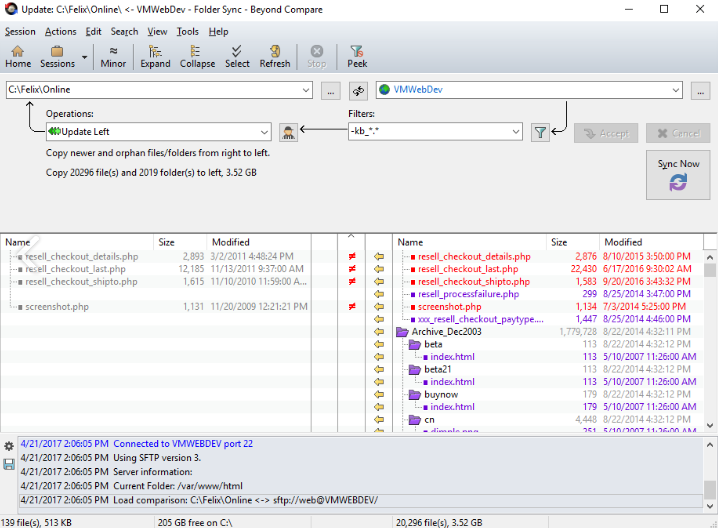This screenshot has width=718, height=528.
Task: Select the cn folder icon
Action: (x=414, y=419)
